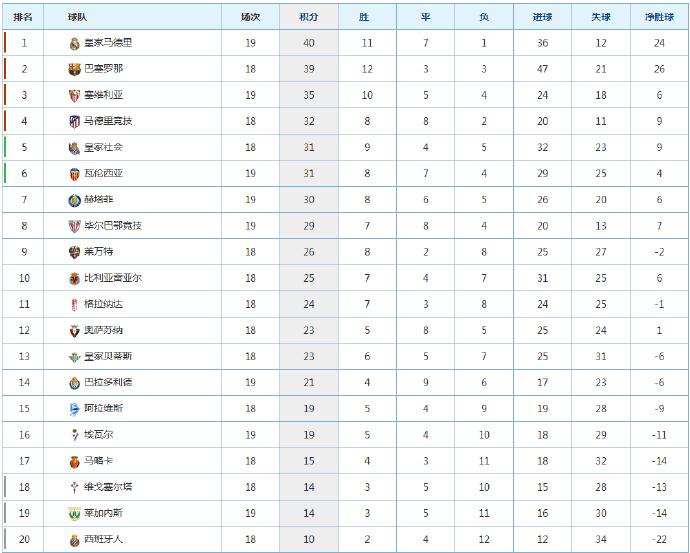Open the 奥萨苏纳 team link
The width and height of the screenshot is (690, 553).
103,330
